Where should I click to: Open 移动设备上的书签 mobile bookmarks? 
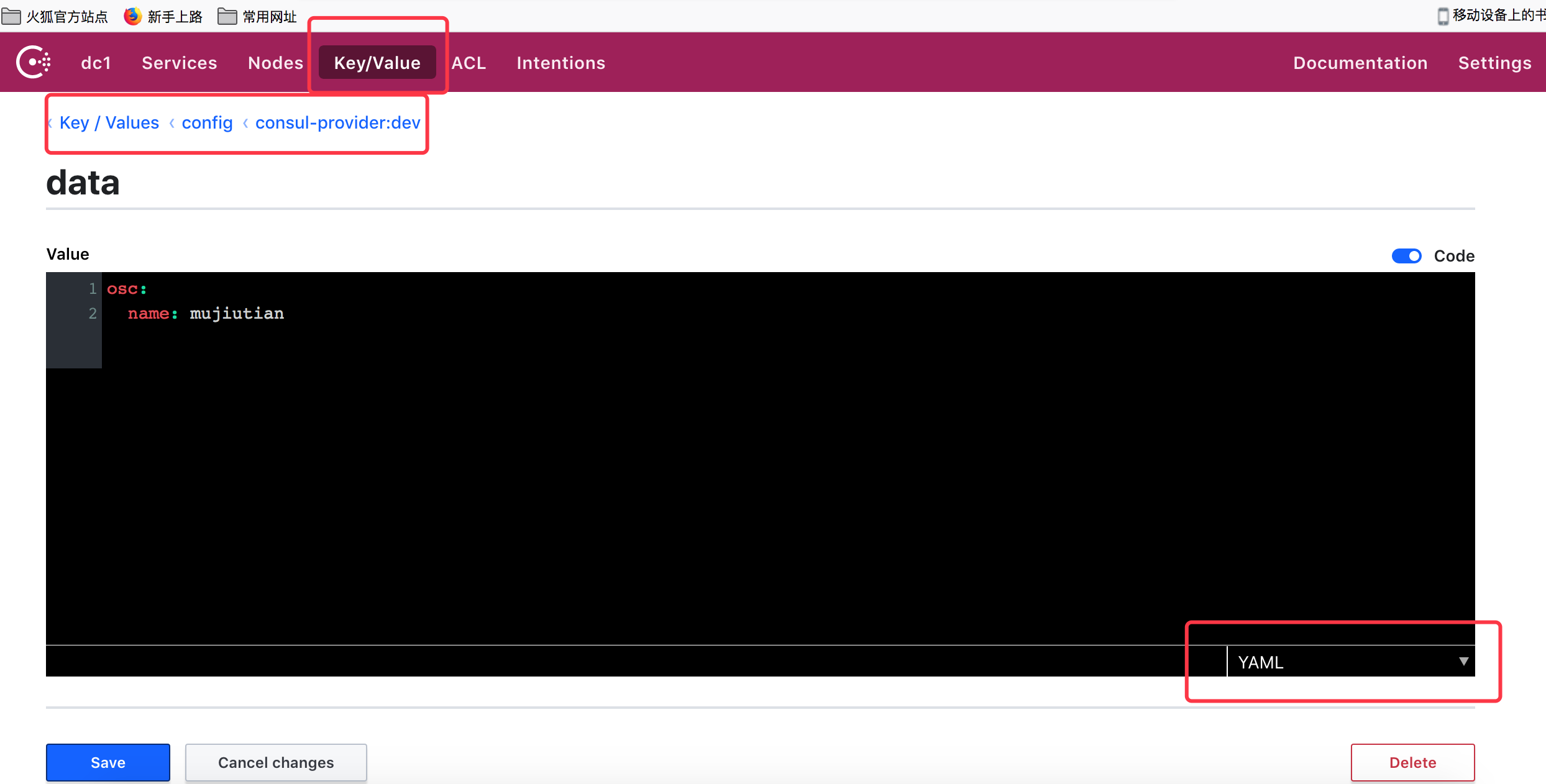1491,16
